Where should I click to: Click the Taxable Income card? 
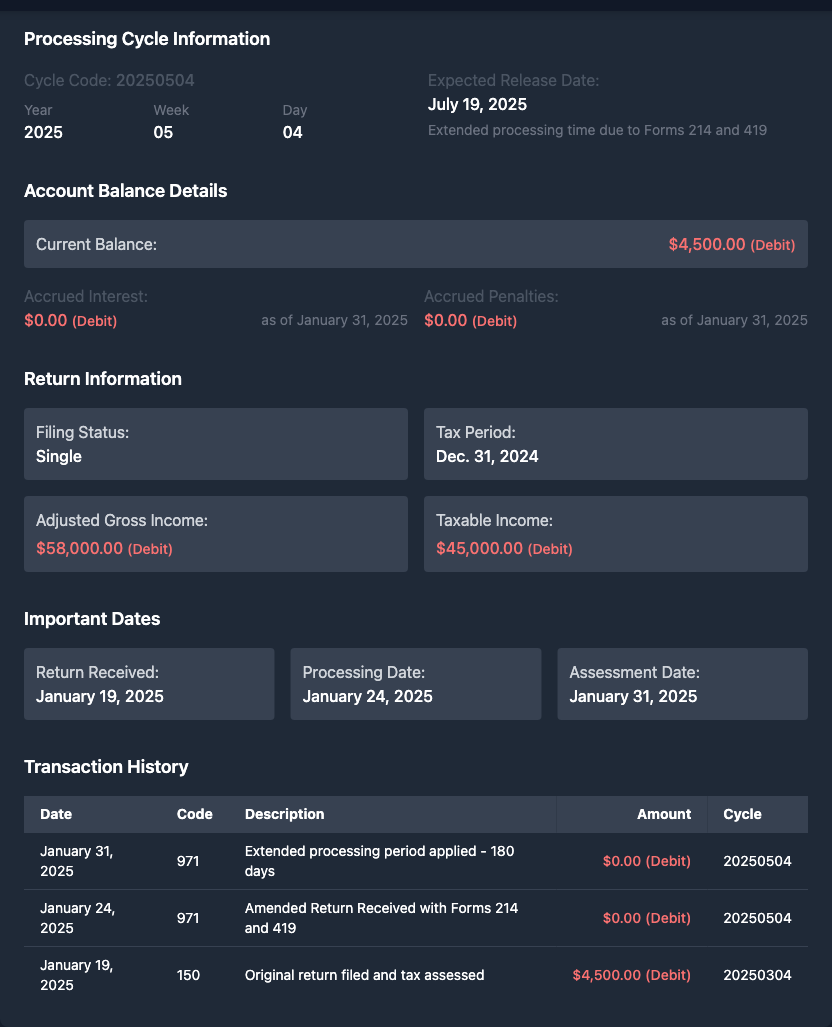click(615, 534)
